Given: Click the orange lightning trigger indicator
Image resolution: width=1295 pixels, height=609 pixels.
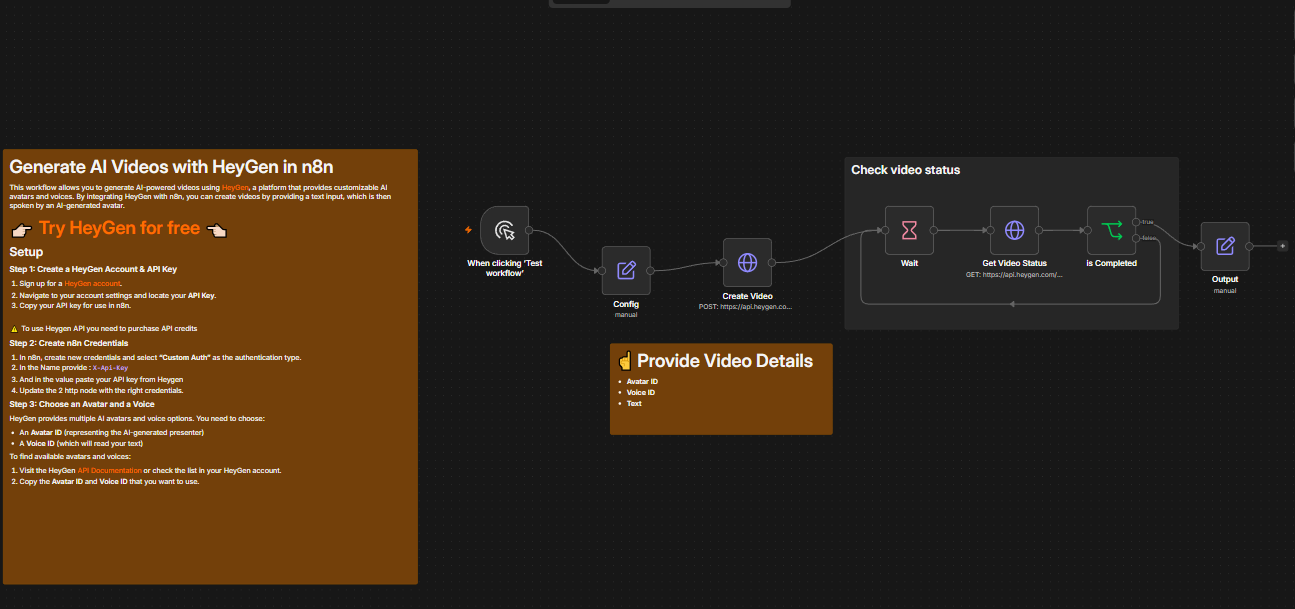Looking at the screenshot, I should click(469, 230).
